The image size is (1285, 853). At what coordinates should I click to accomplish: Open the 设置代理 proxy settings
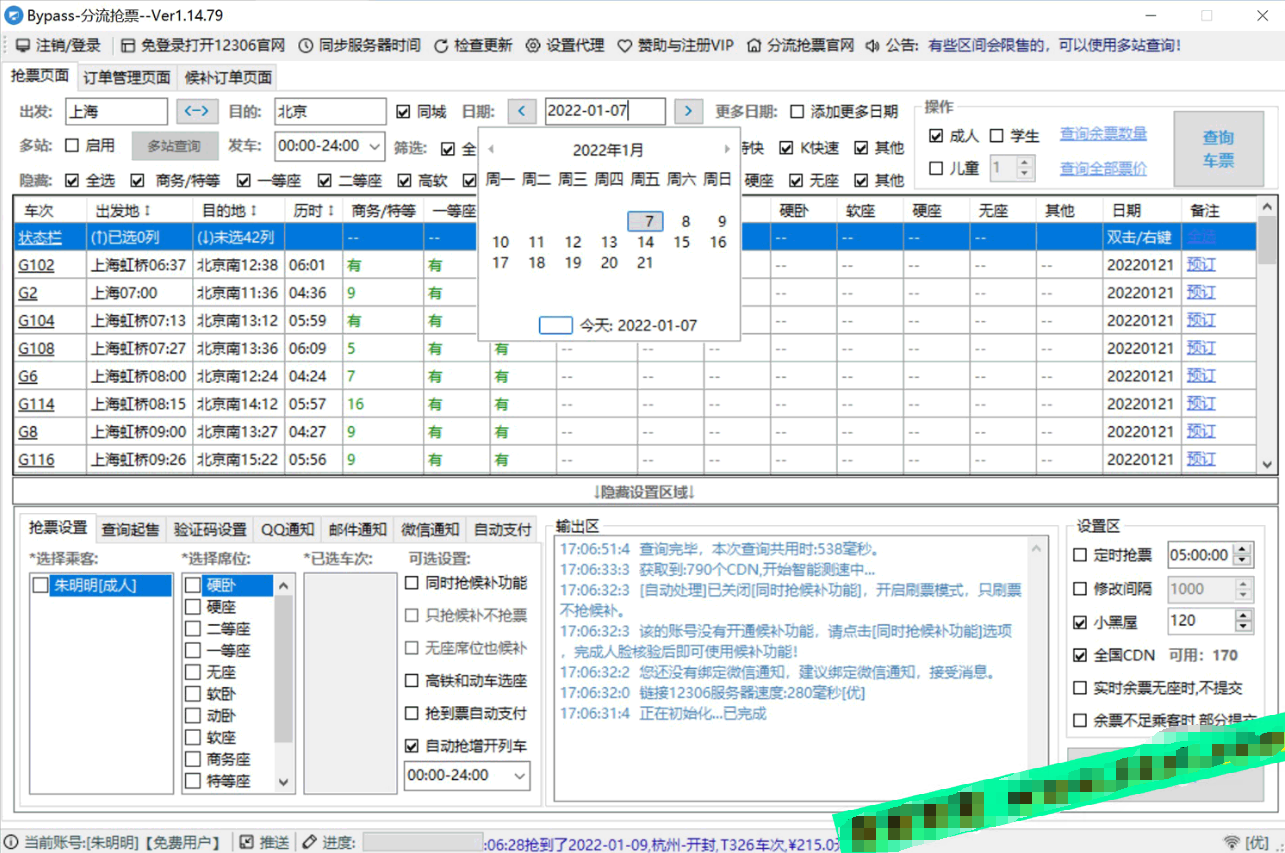[x=565, y=45]
